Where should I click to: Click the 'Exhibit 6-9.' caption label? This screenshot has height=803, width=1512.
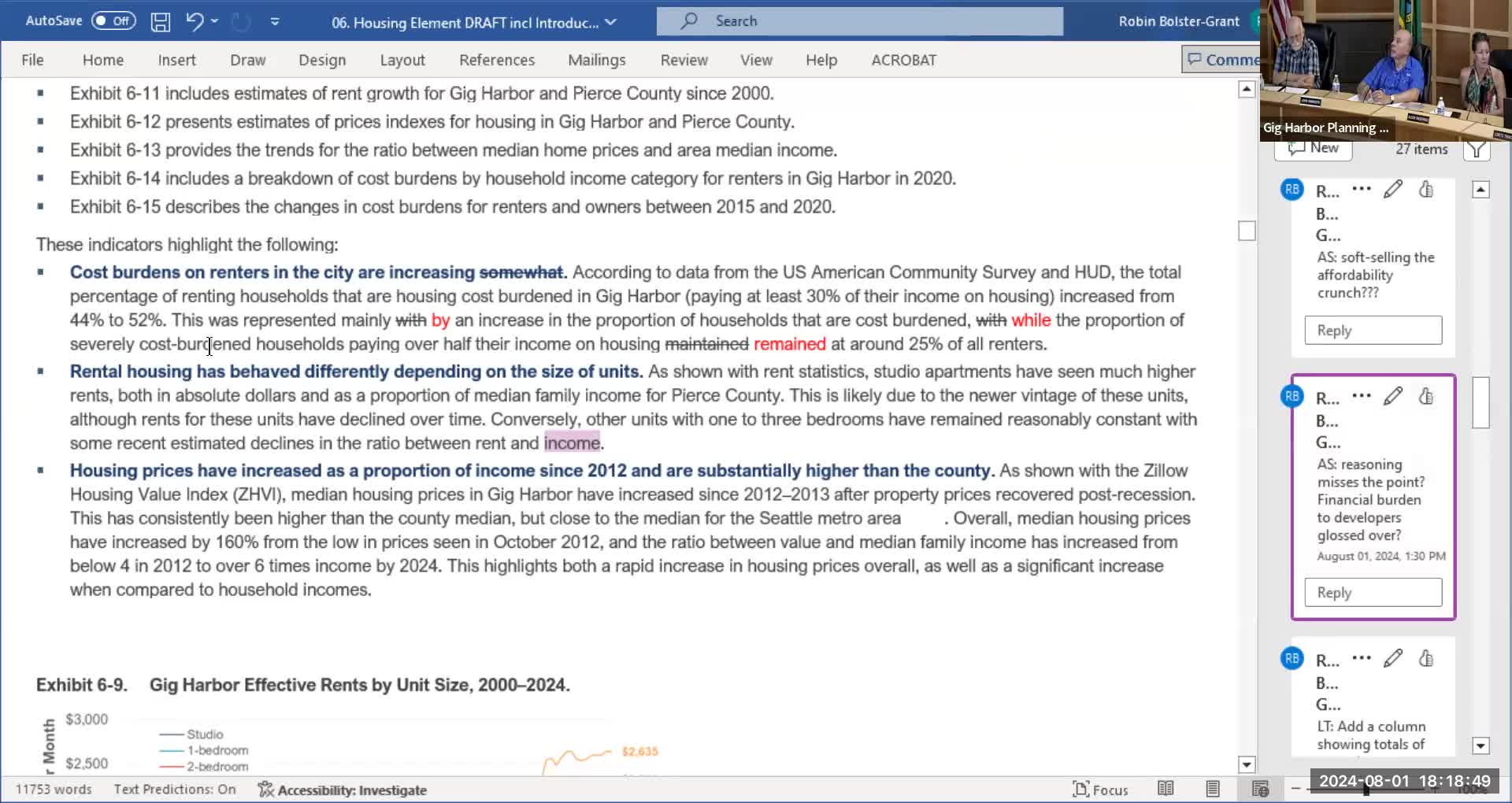pyautogui.click(x=82, y=685)
